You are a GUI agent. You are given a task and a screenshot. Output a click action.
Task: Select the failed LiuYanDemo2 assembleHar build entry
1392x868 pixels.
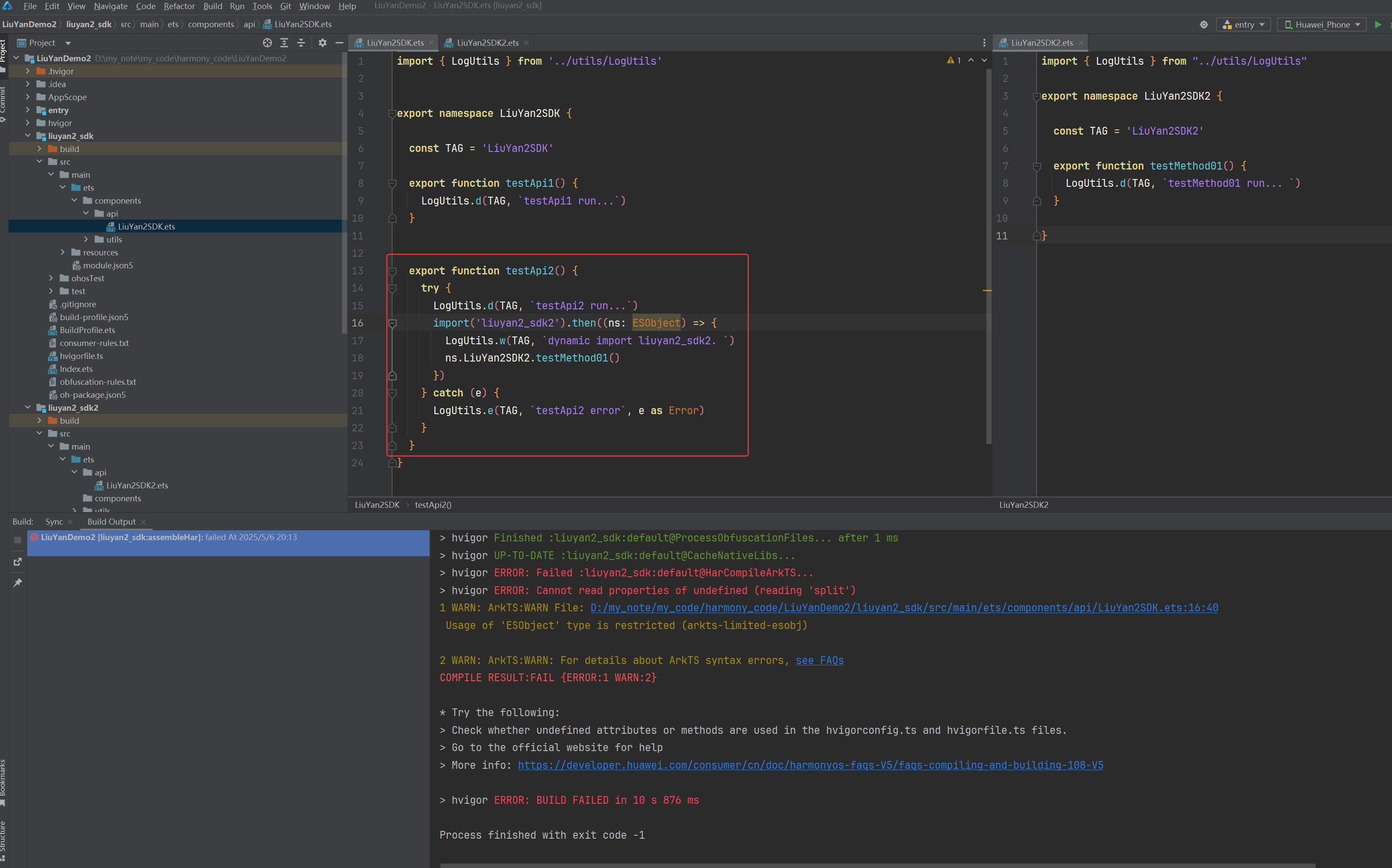229,543
